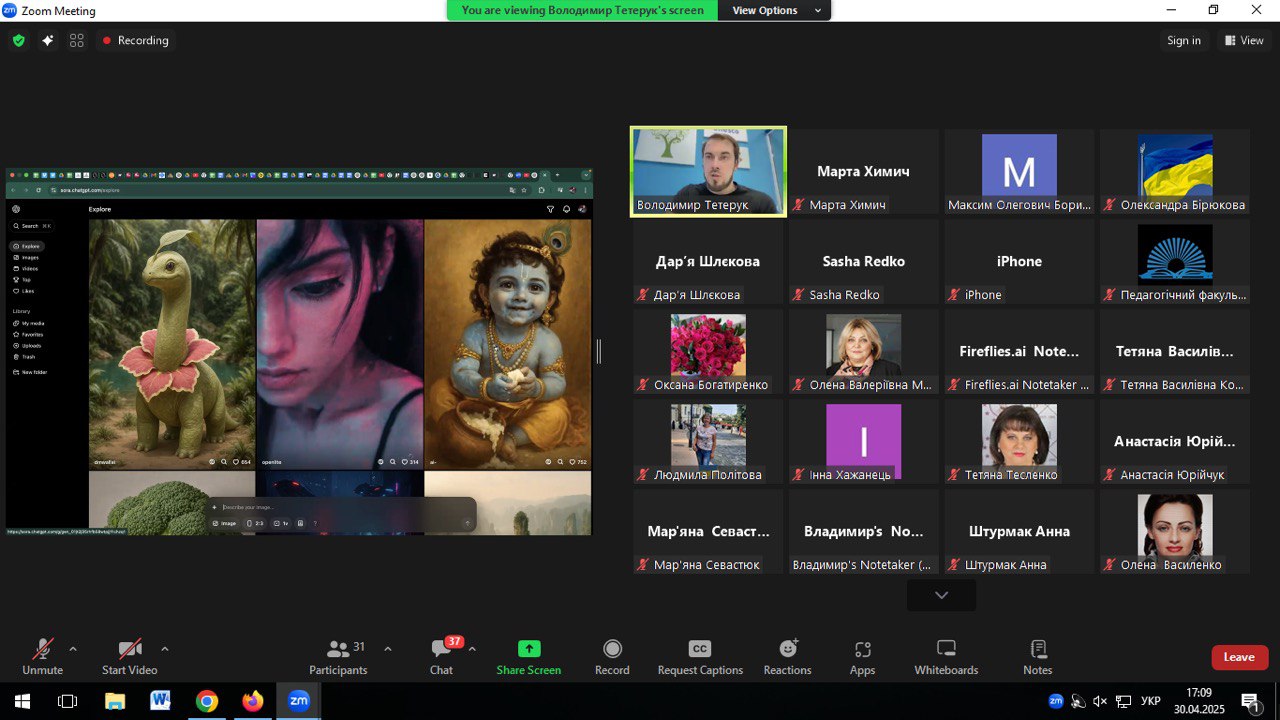This screenshot has height=720, width=1280.
Task: Show next page of participant gallery
Action: (x=941, y=595)
